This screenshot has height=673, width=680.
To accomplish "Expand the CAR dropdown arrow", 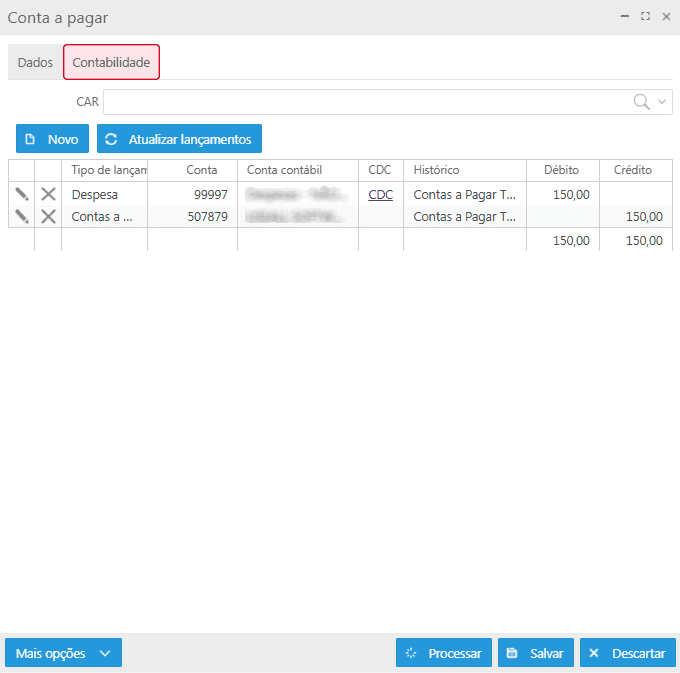I will pos(662,102).
